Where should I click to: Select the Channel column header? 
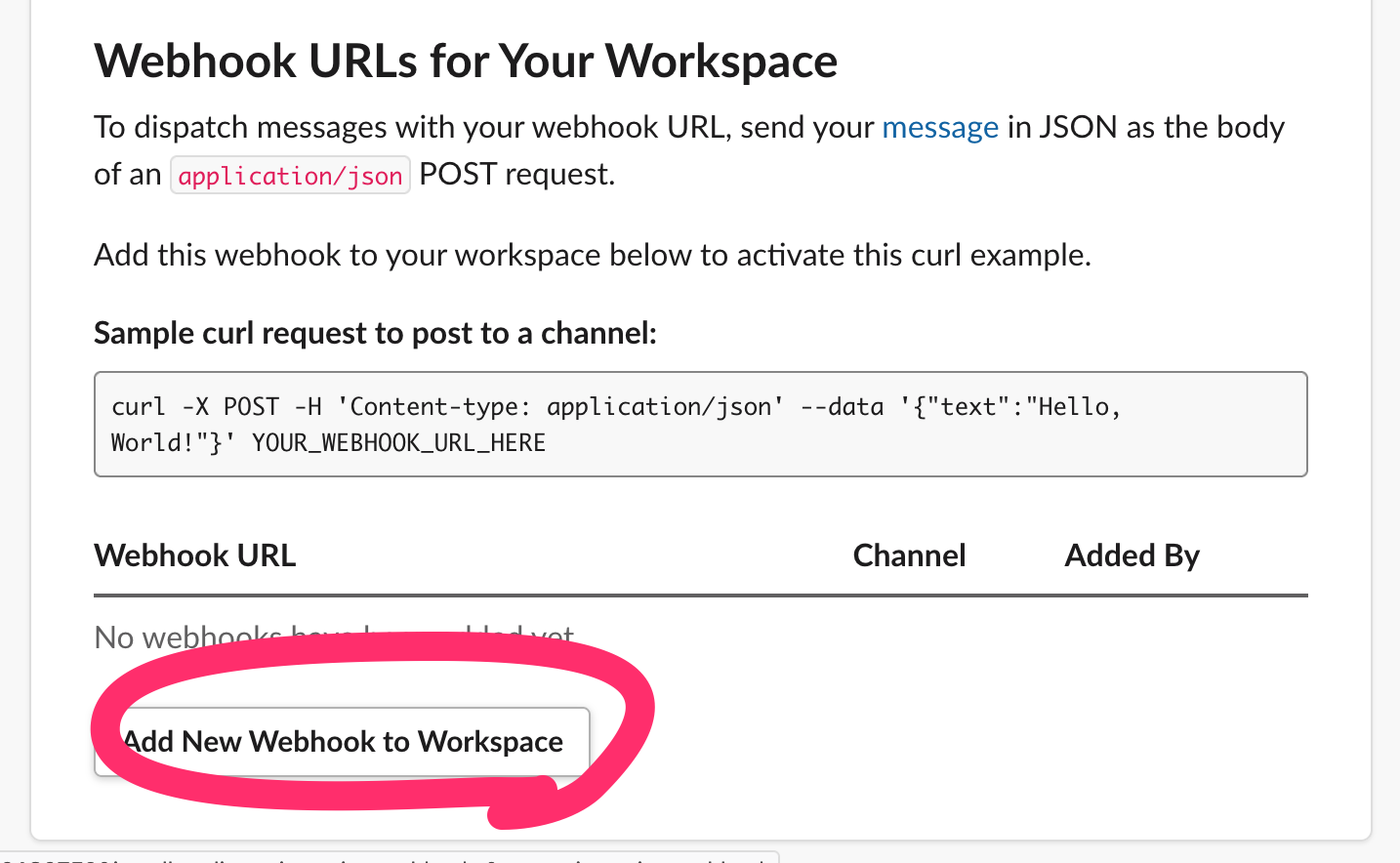coord(909,555)
